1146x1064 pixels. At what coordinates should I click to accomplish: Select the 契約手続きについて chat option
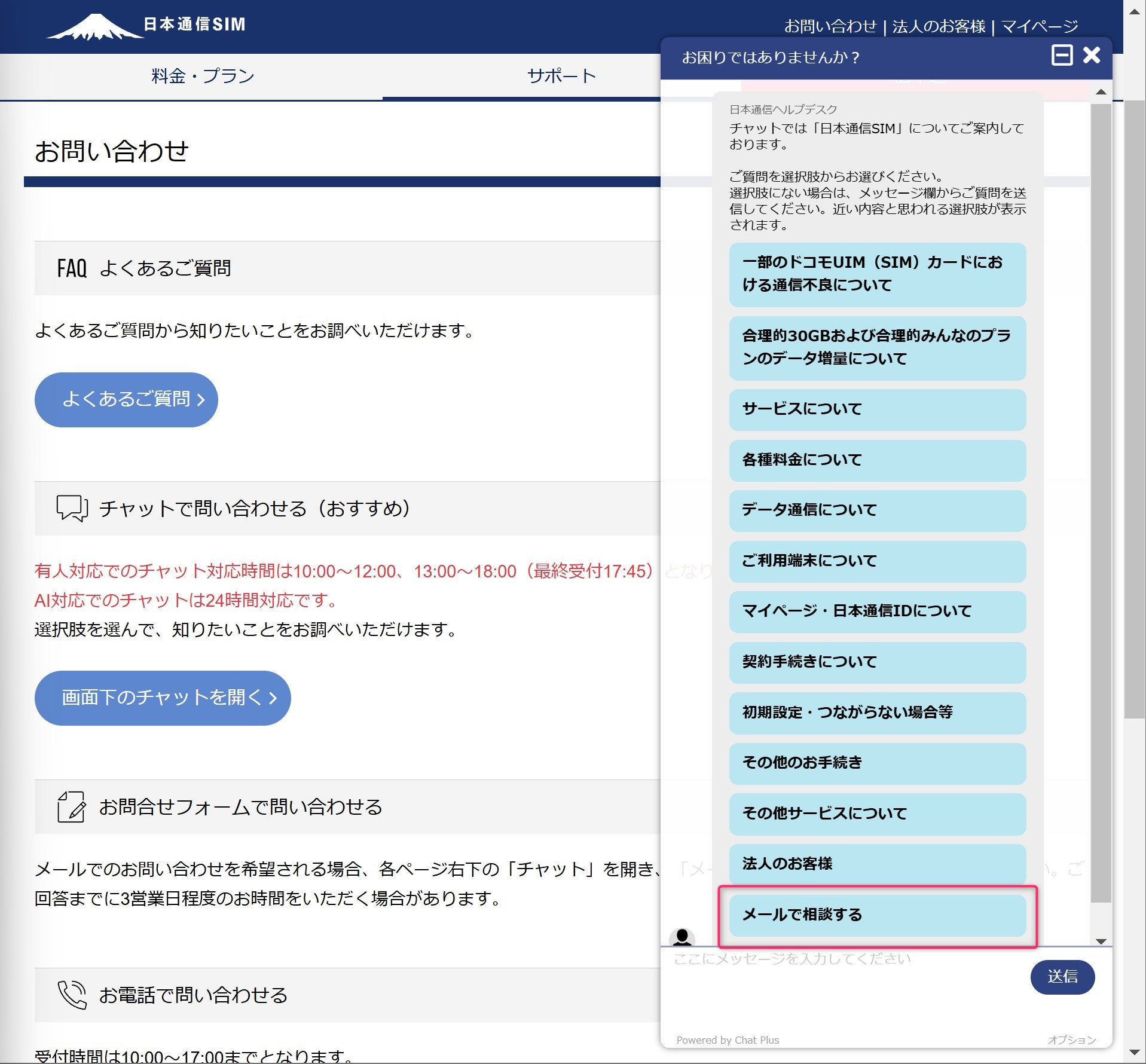[878, 662]
